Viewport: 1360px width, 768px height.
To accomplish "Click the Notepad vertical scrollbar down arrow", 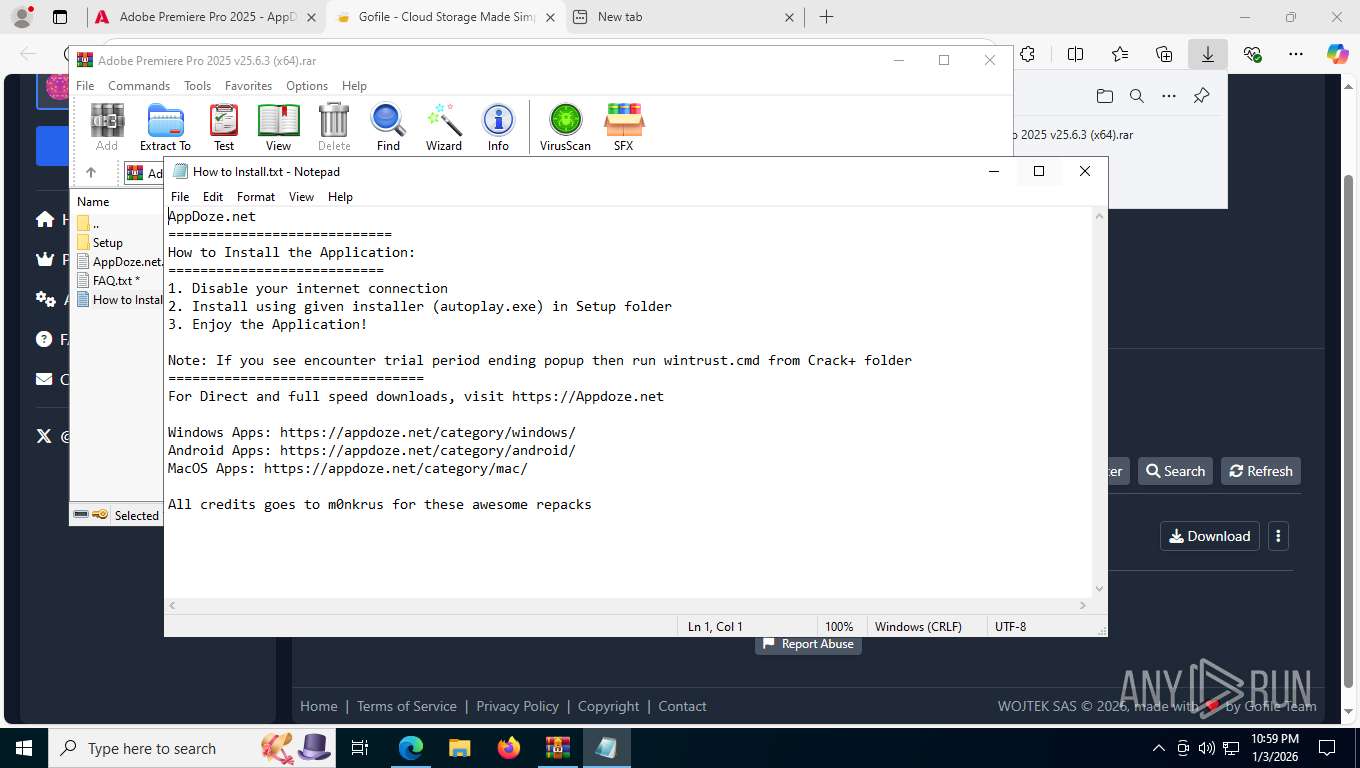I will (1100, 589).
